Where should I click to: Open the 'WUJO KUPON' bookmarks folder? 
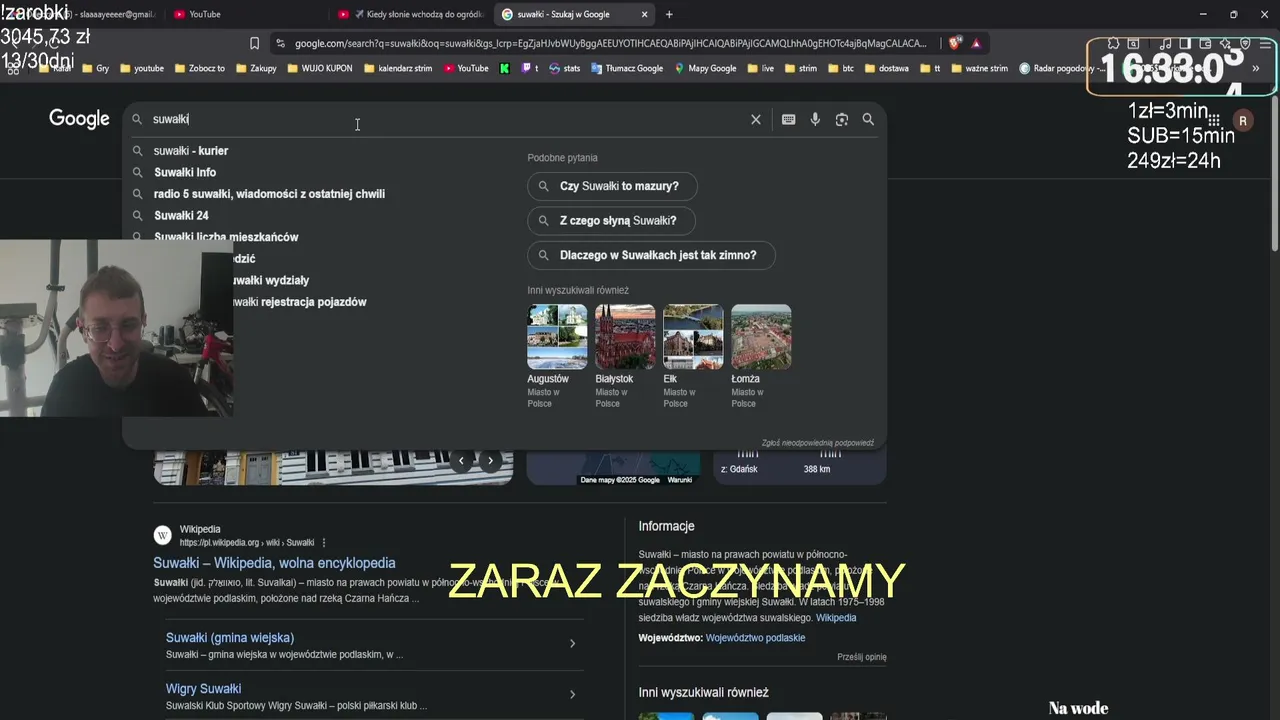pos(319,68)
